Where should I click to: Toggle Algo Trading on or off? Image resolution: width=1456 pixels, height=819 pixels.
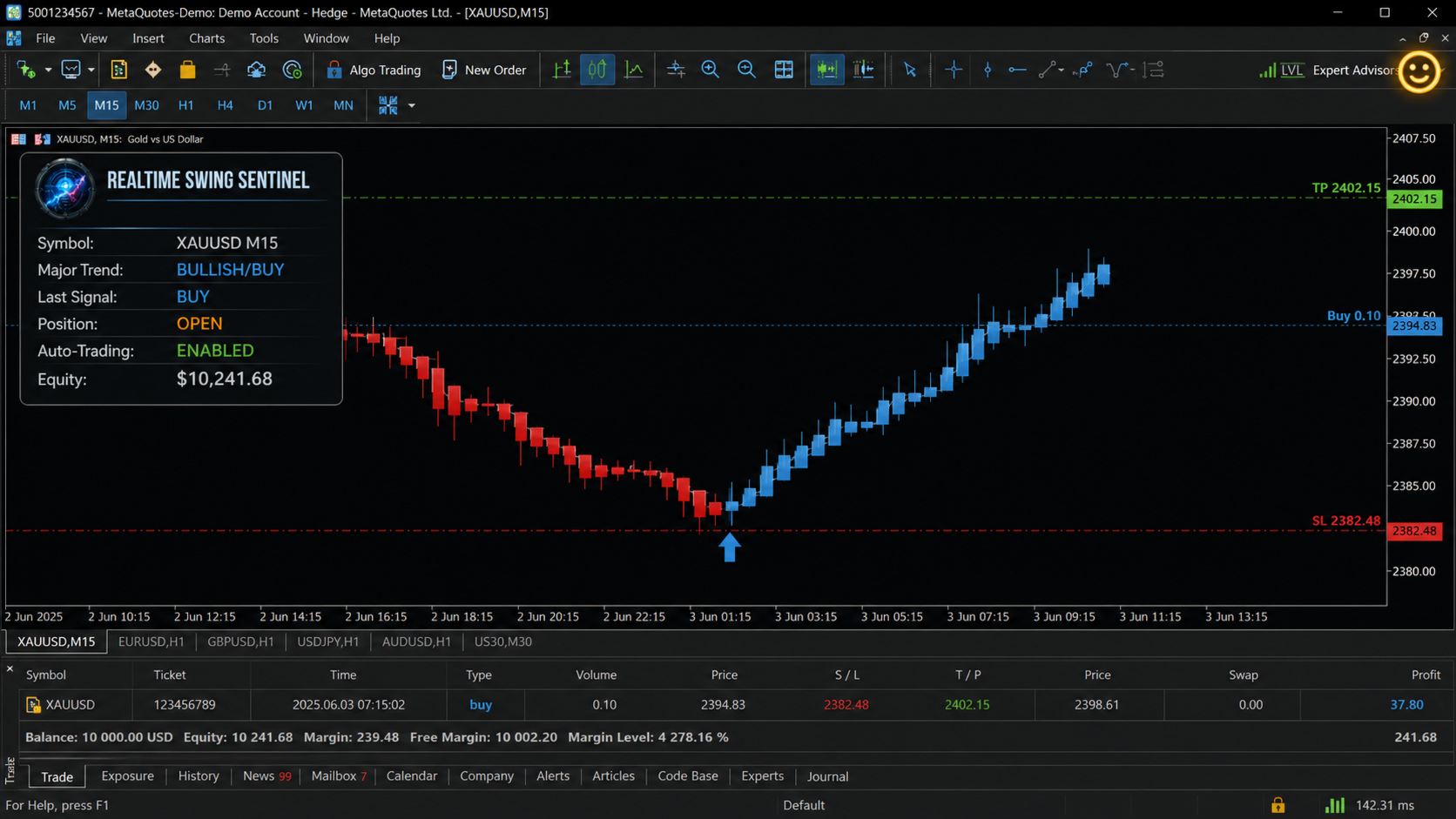point(373,70)
